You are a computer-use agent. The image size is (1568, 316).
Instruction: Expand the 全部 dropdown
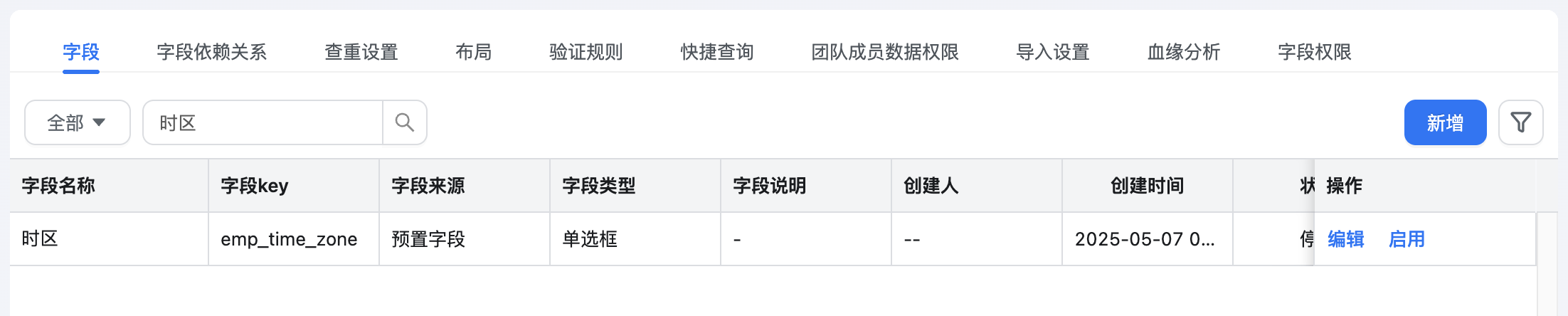78,122
